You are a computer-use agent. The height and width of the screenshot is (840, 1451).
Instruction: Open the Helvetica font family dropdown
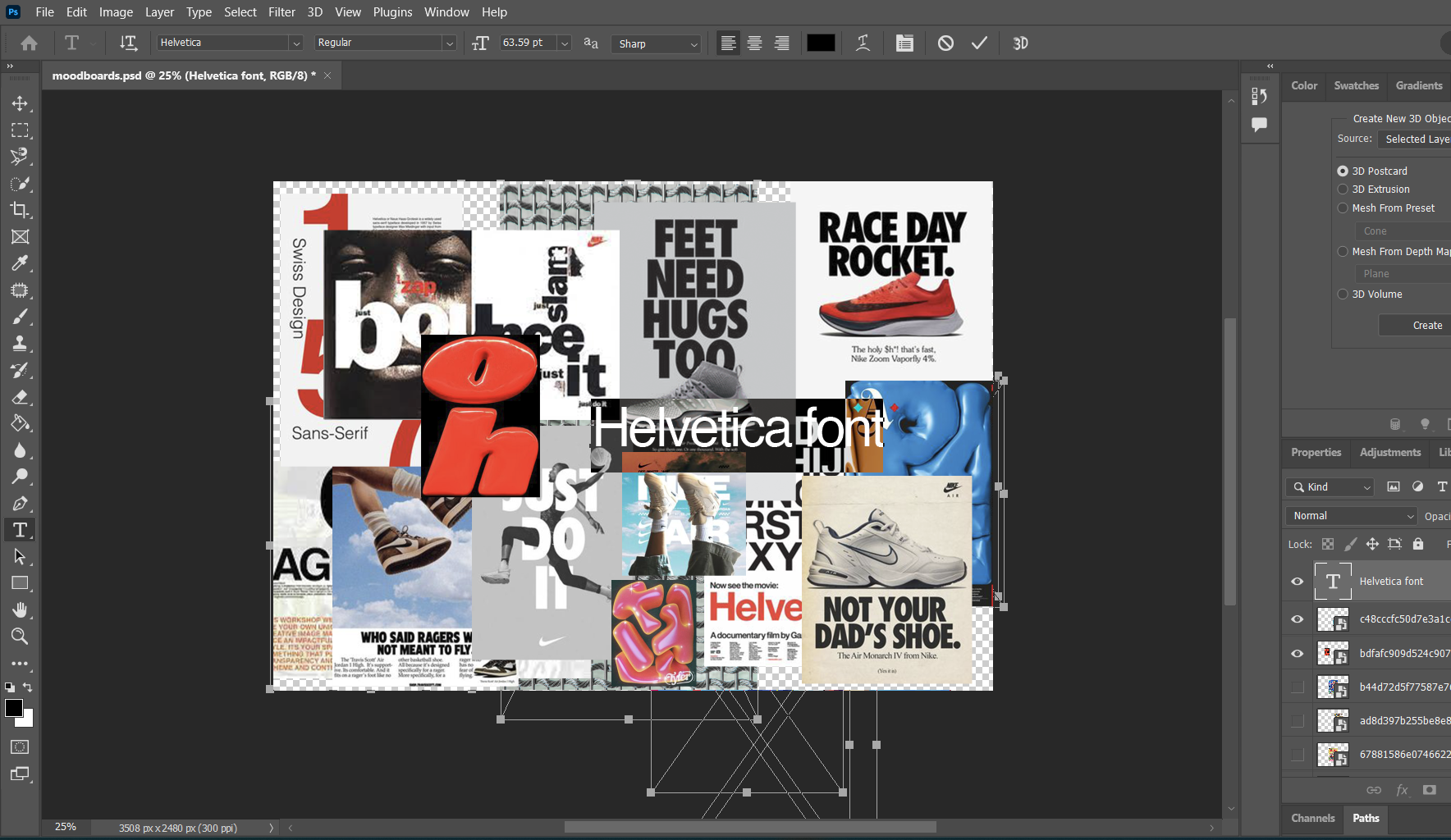point(295,43)
